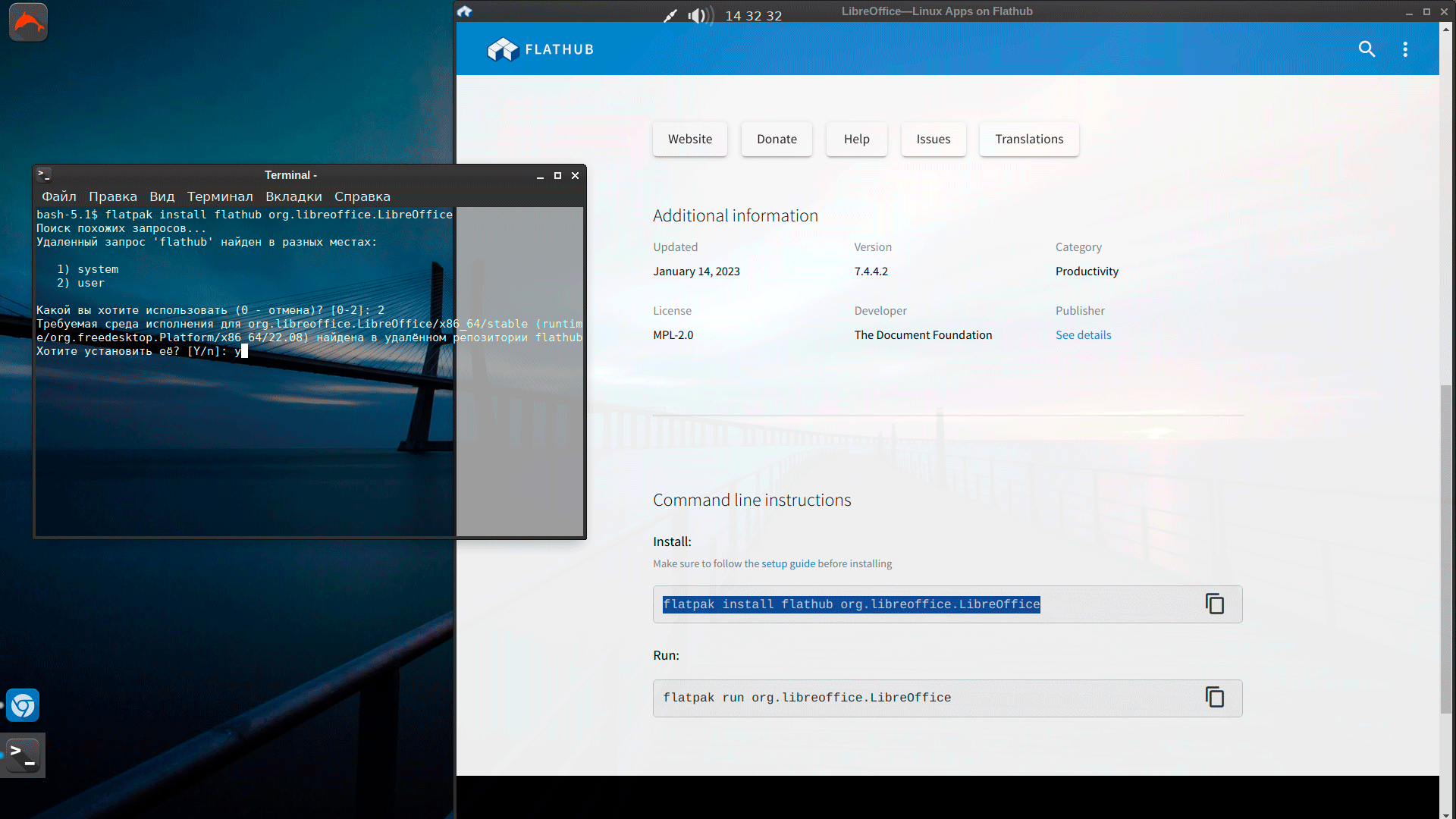Screen dimensions: 1456x819
Task: Open the Терминал menu item
Action: coord(220,196)
